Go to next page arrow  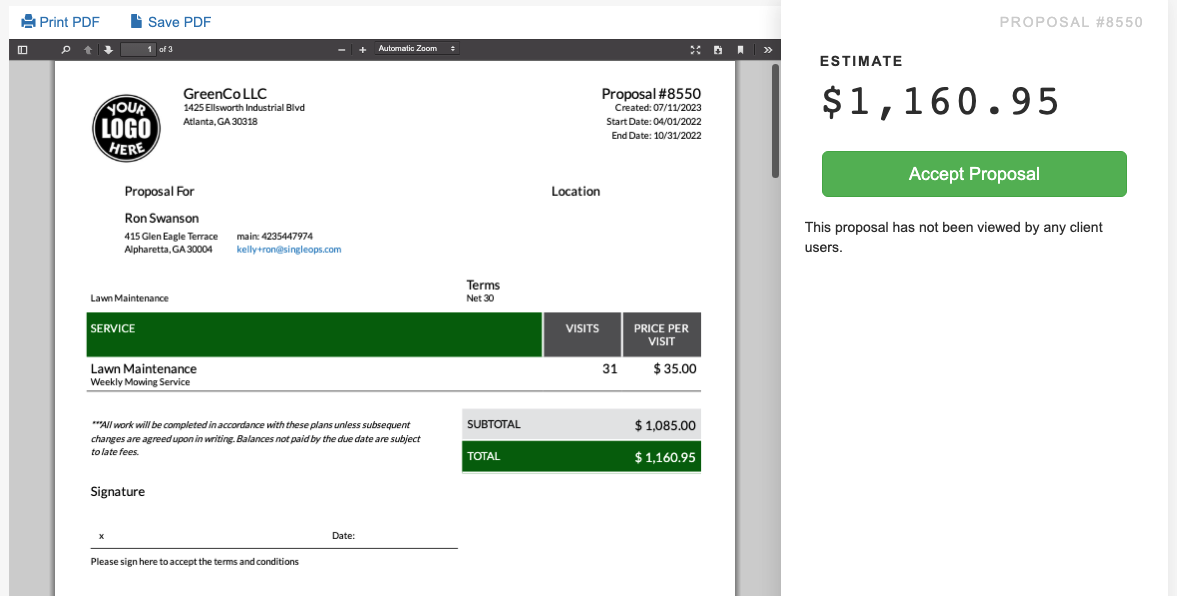[x=108, y=49]
